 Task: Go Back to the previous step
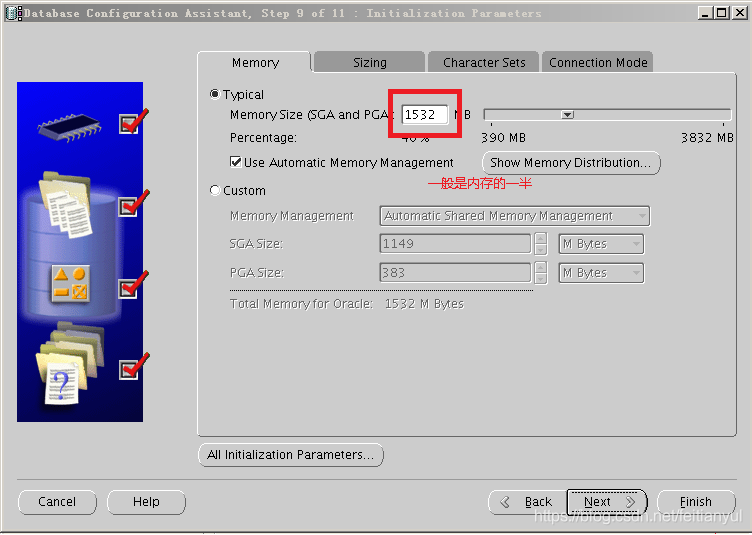(528, 502)
